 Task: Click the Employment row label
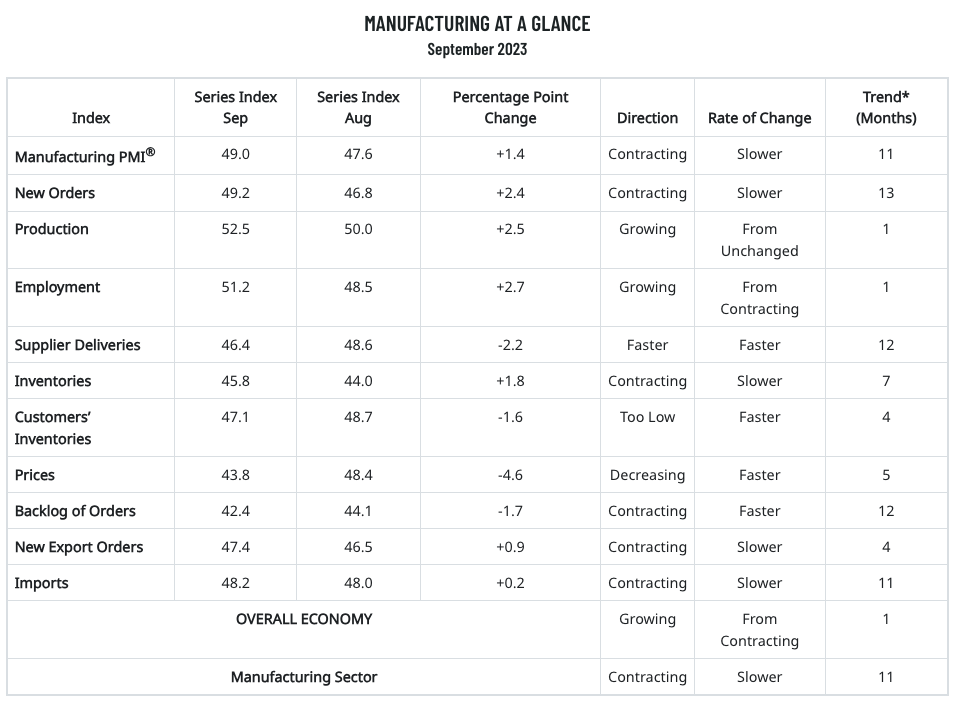(x=58, y=287)
